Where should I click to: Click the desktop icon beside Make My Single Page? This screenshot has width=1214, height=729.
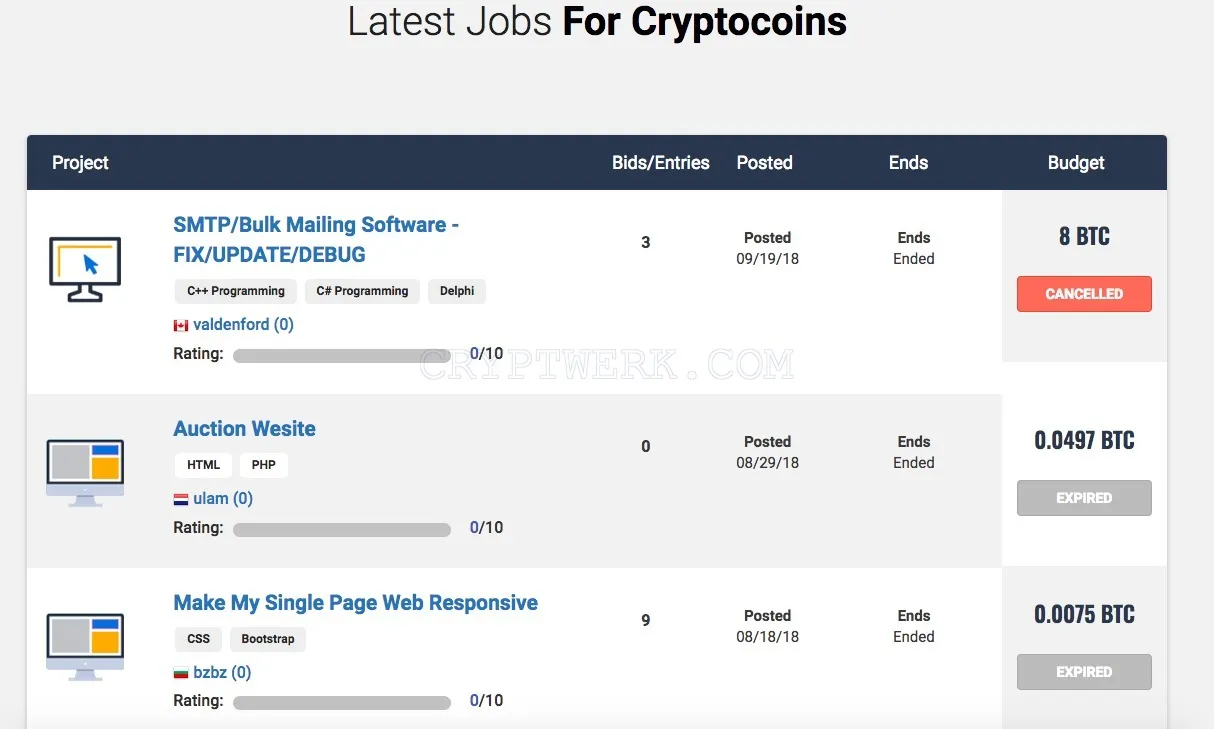point(85,646)
